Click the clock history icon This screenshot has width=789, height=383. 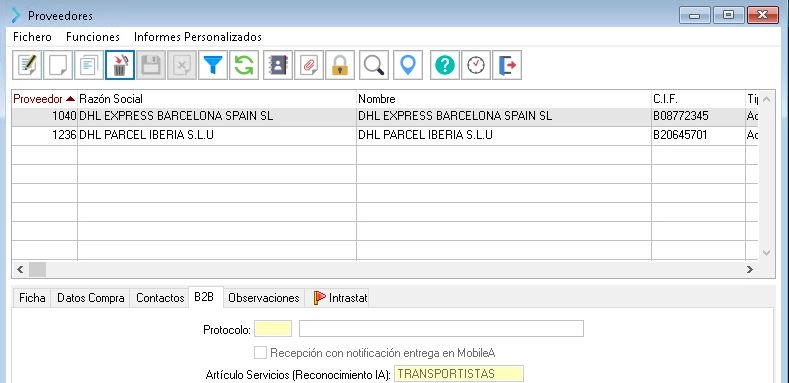pyautogui.click(x=476, y=65)
